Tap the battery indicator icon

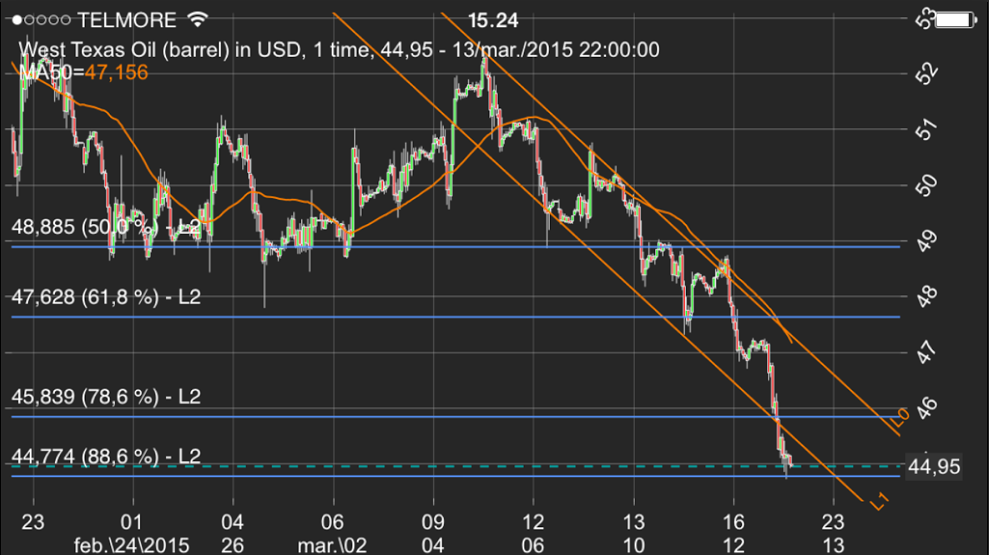(955, 20)
